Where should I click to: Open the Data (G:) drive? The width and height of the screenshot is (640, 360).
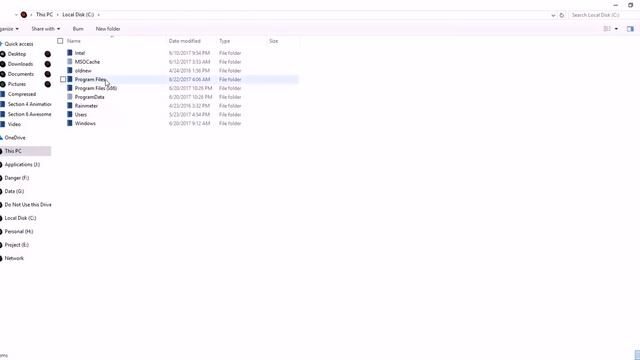(x=14, y=191)
